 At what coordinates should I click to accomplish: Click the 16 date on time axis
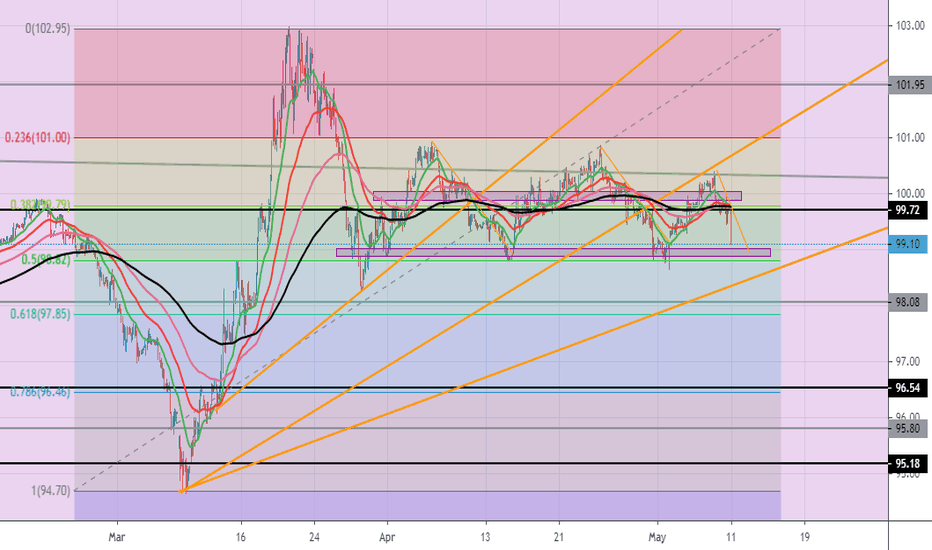(240, 537)
